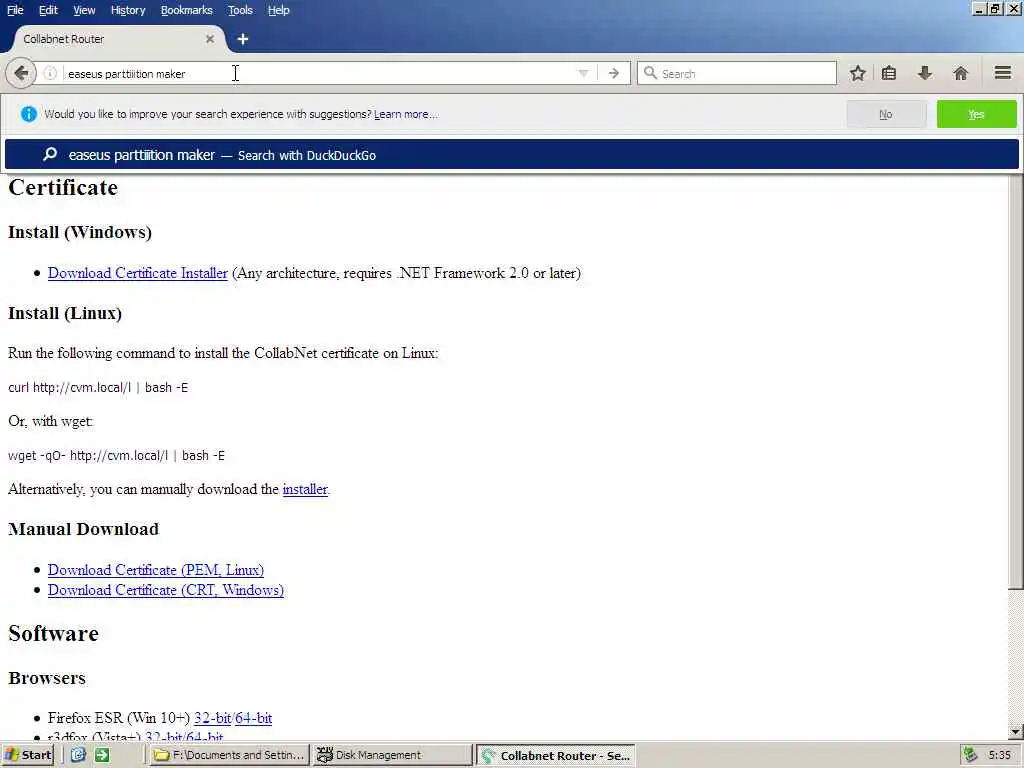Download Firefox ESR 64-bit link

[x=253, y=718]
